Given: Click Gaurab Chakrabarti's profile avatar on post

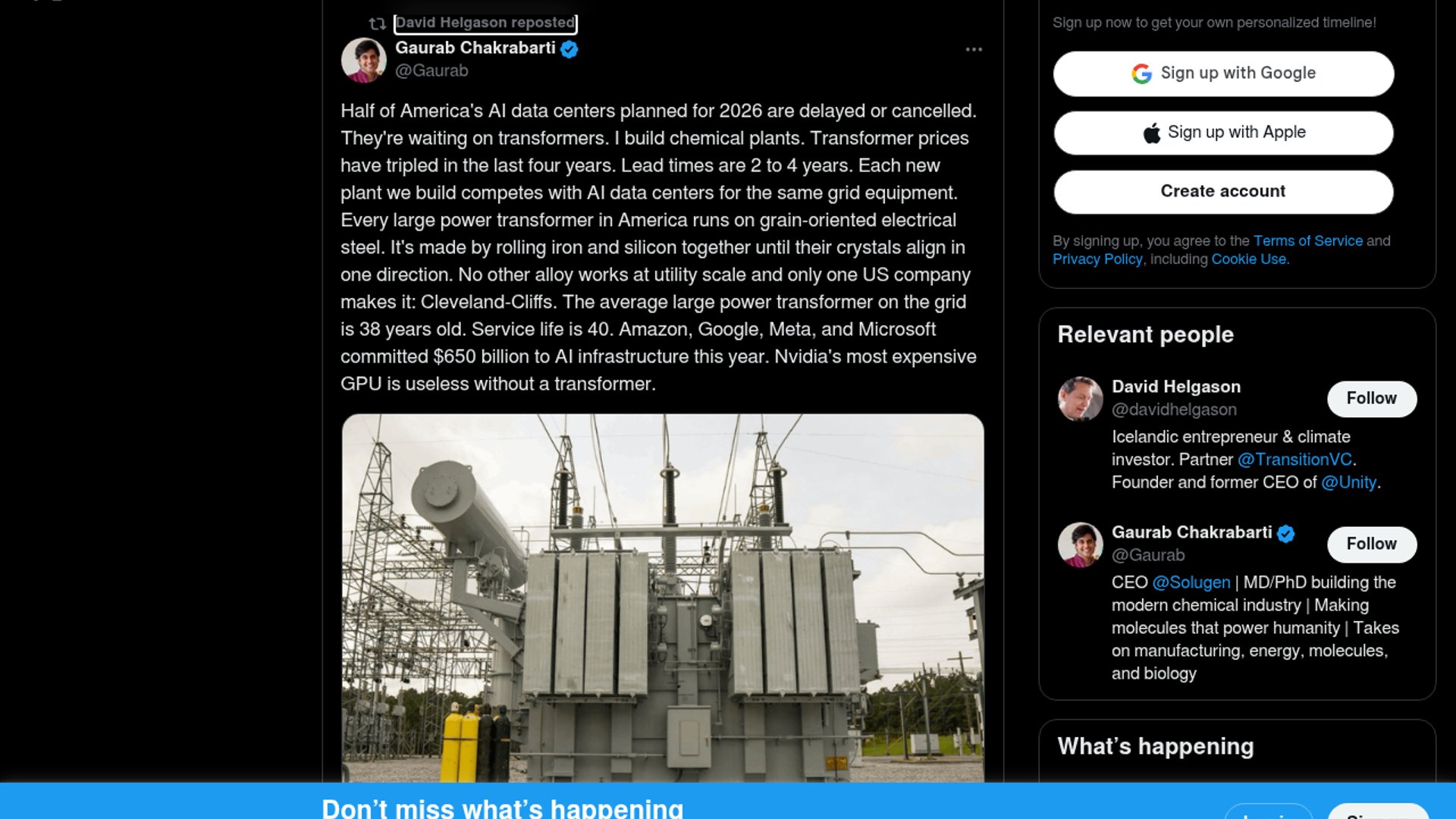Looking at the screenshot, I should pos(364,61).
